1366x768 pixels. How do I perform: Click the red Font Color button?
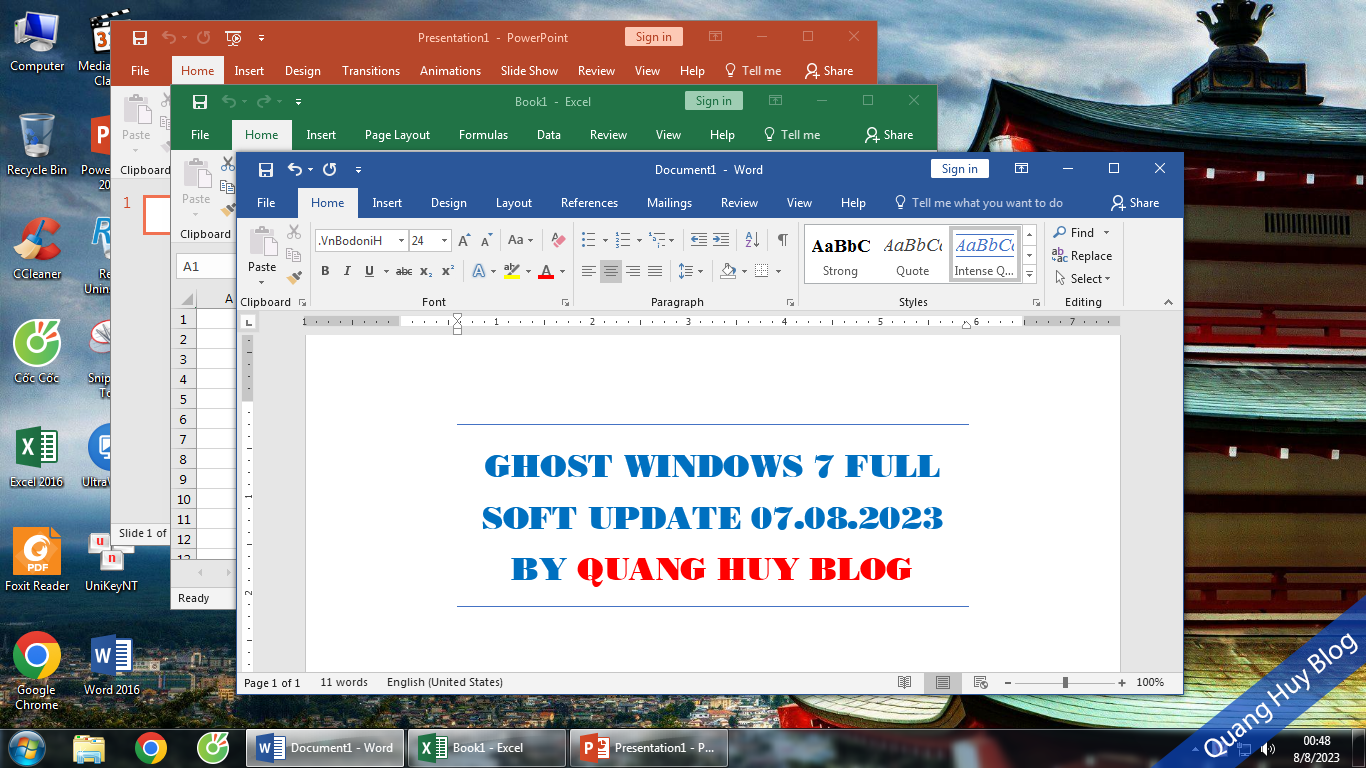click(x=546, y=271)
